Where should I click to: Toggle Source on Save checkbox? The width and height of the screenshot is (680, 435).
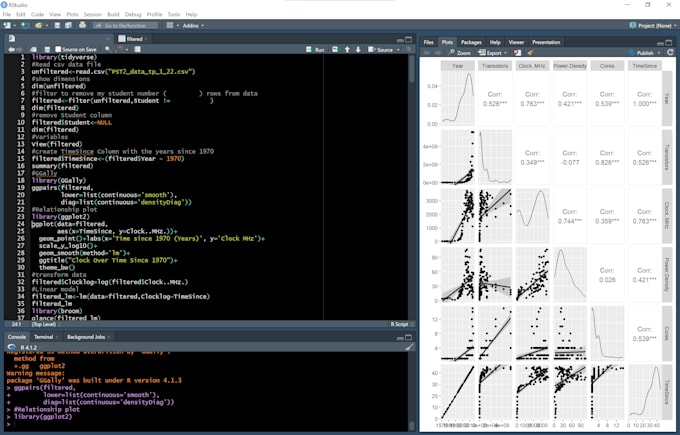(x=58, y=49)
